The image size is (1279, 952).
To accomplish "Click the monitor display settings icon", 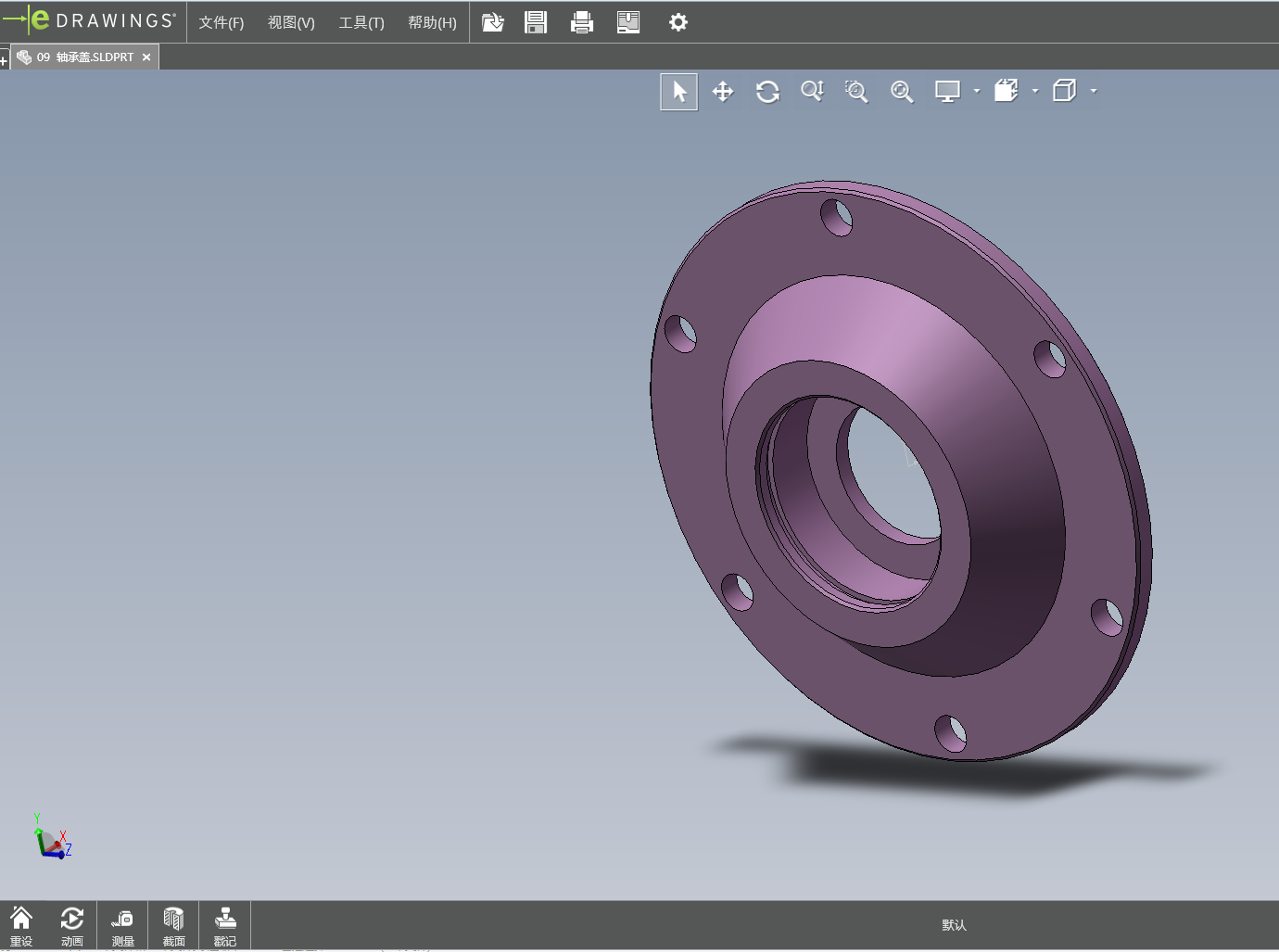I will tap(947, 91).
